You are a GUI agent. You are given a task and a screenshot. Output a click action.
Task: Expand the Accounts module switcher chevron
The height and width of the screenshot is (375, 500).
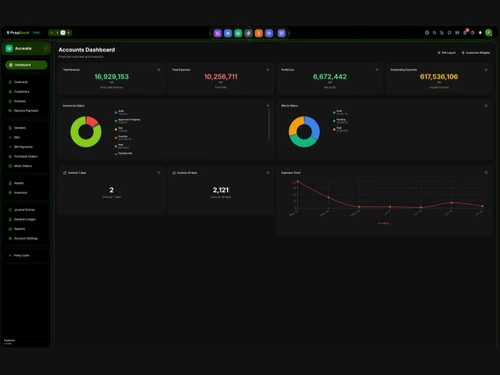click(46, 49)
